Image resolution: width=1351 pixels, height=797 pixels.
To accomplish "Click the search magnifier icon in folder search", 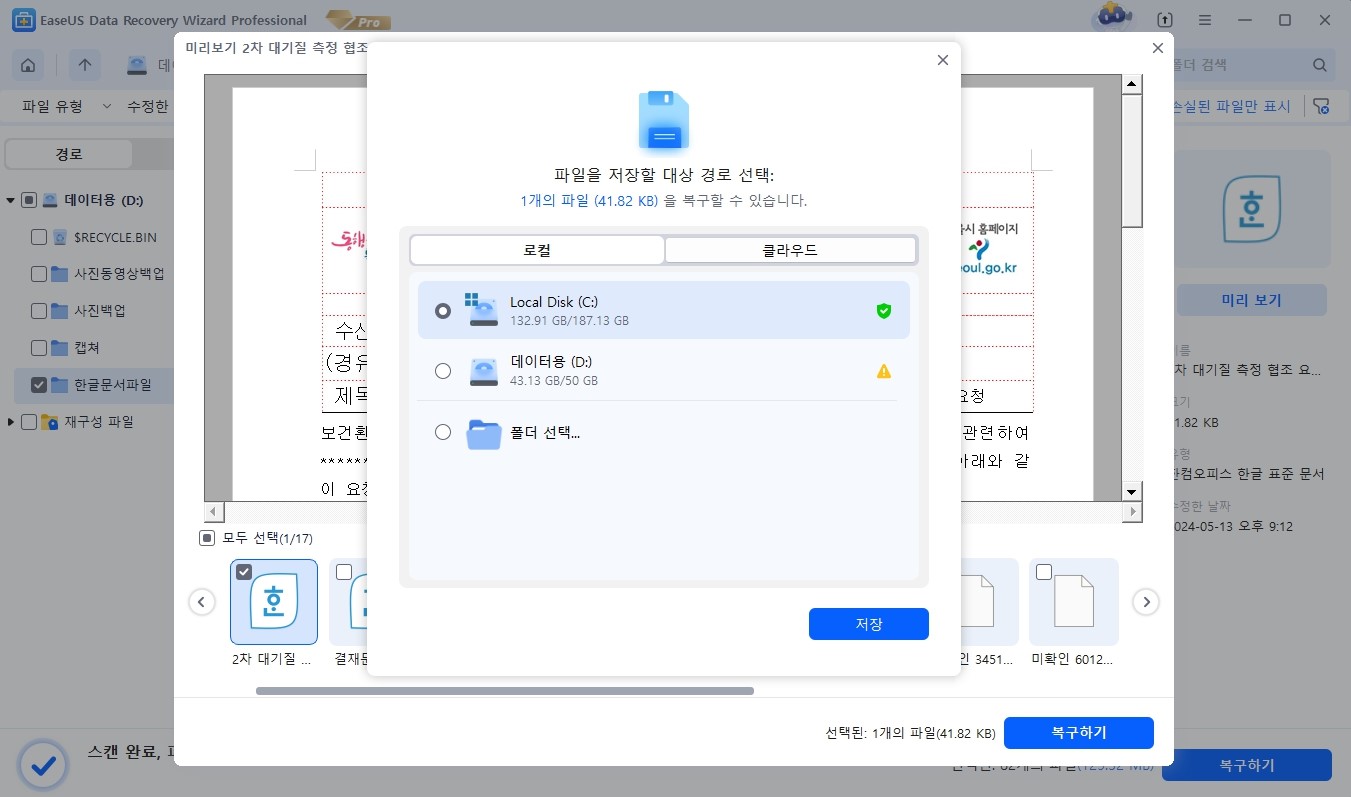I will pos(1319,64).
